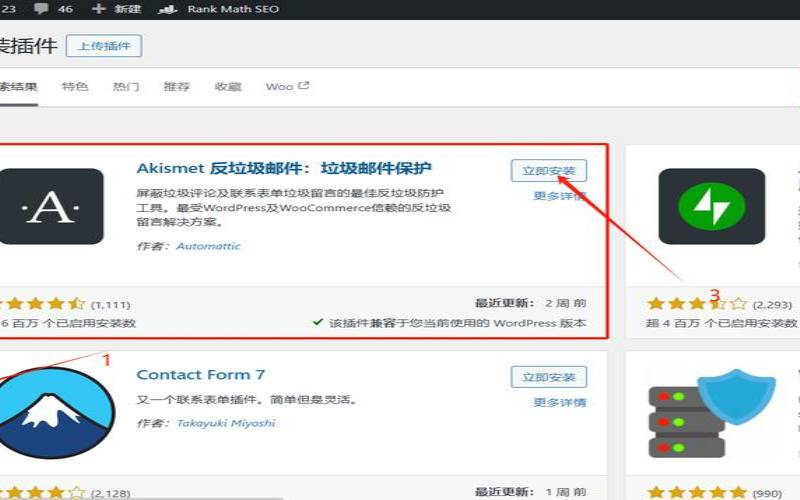Image resolution: width=800 pixels, height=500 pixels.
Task: Click the 上传插件 upload plugin button
Action: click(104, 46)
